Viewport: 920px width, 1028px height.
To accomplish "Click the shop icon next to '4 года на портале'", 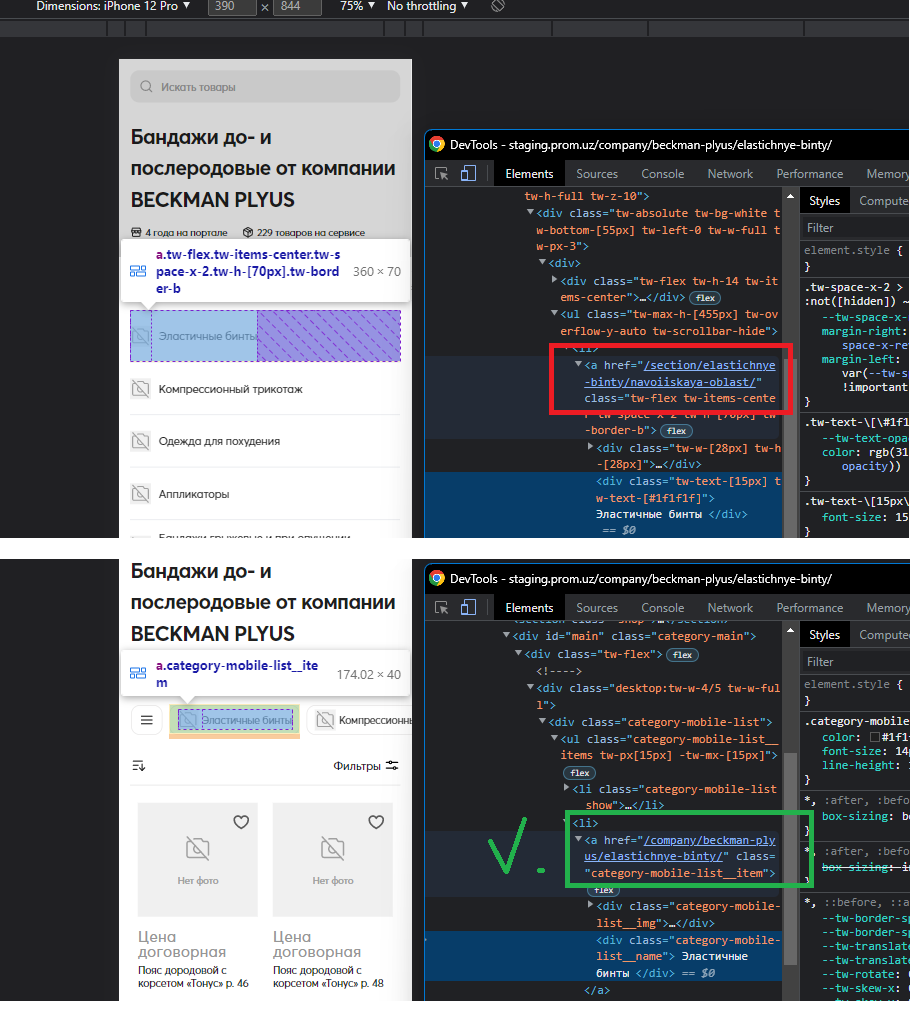I will coord(136,232).
